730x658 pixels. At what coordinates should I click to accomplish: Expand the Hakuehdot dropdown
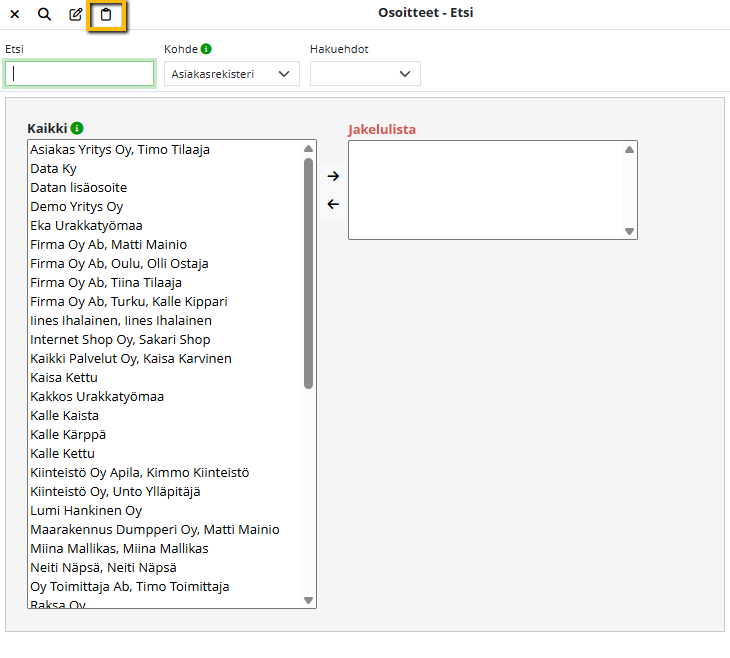[365, 74]
